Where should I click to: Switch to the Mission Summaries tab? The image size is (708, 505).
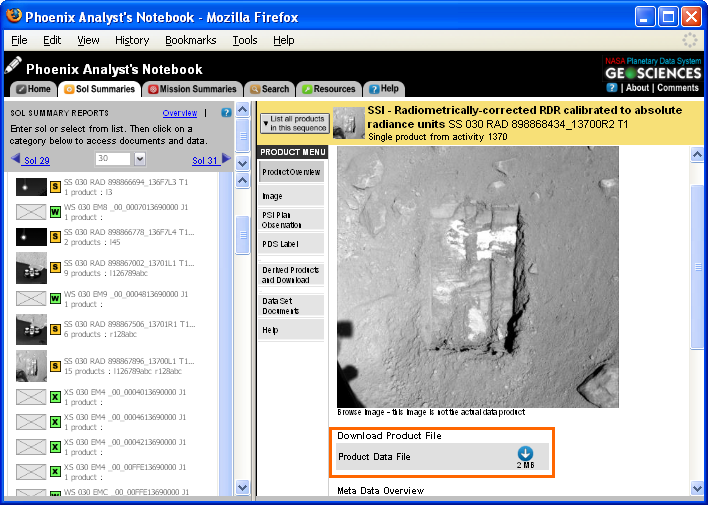coord(193,89)
